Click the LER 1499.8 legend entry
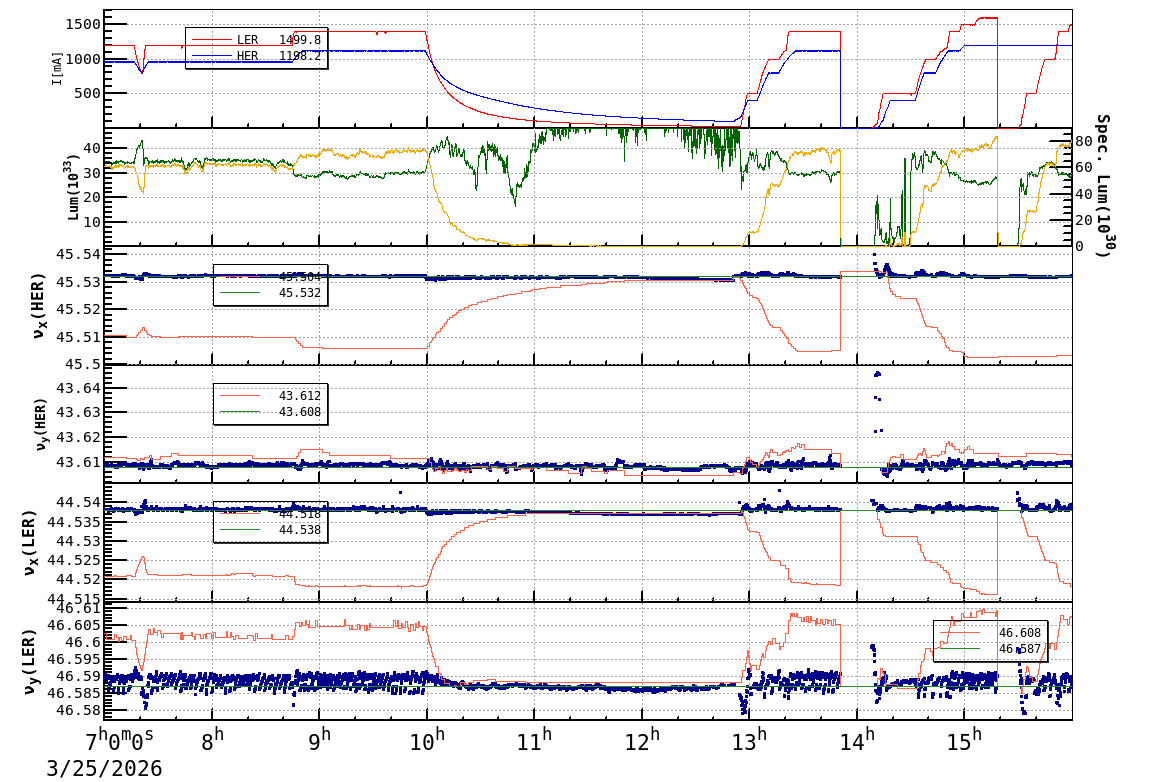This screenshot has height=782, width=1154. tap(255, 40)
